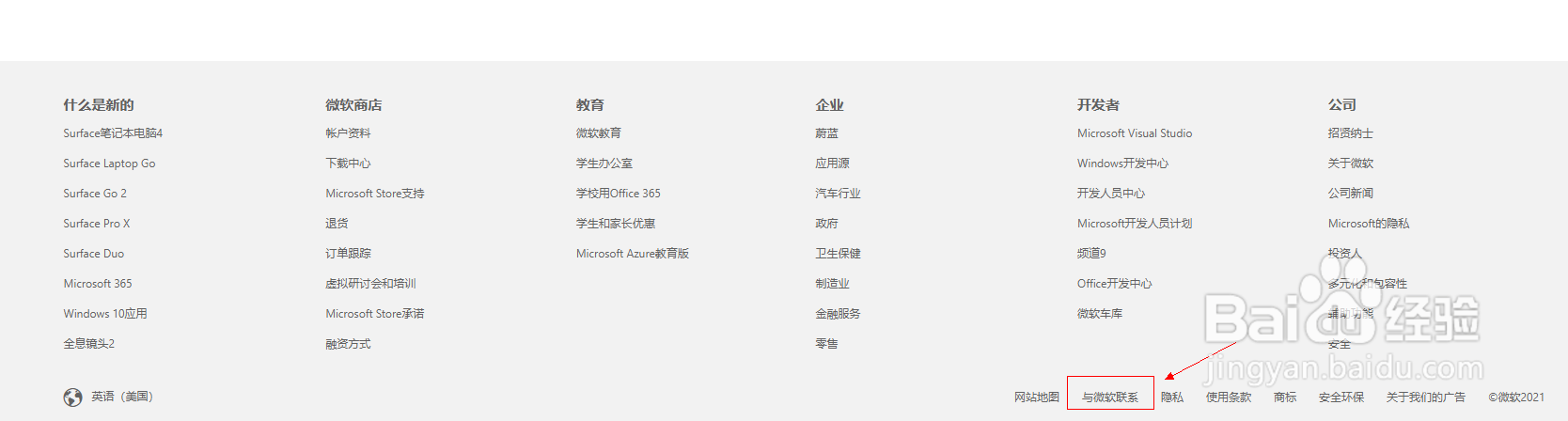Click the ©微软2021 copyright text
Viewport: 1568px width, 421px height.
(1516, 398)
